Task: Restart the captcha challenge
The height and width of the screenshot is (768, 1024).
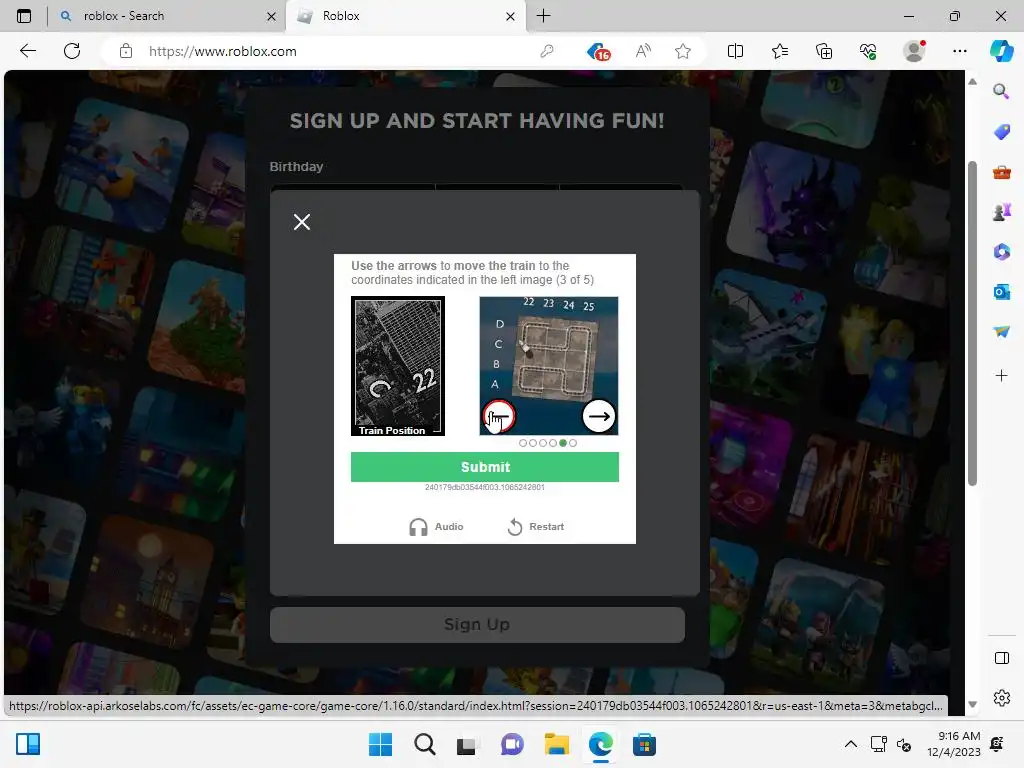Action: tap(536, 526)
